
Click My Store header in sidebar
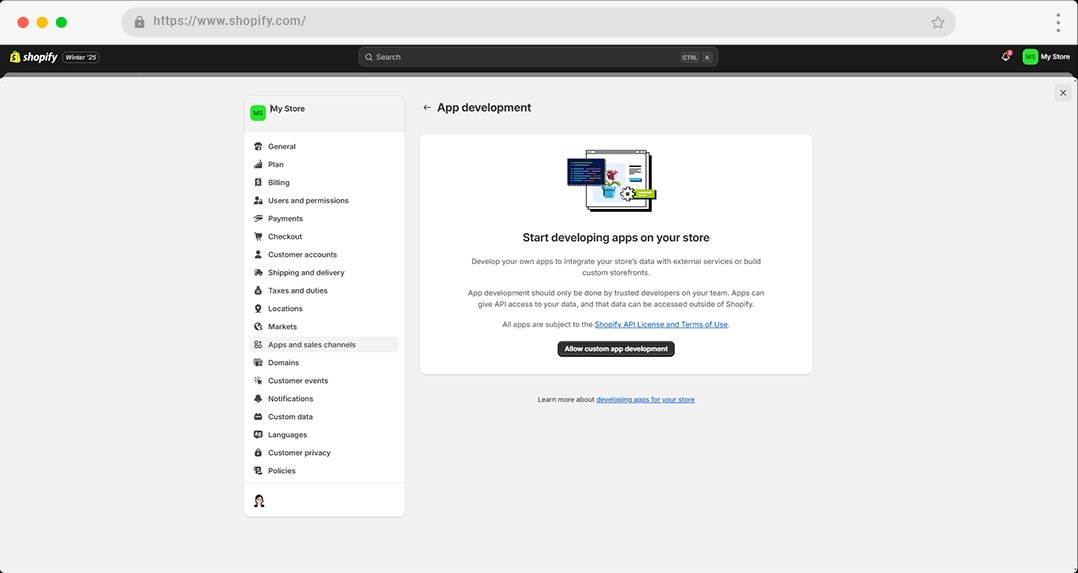324,113
